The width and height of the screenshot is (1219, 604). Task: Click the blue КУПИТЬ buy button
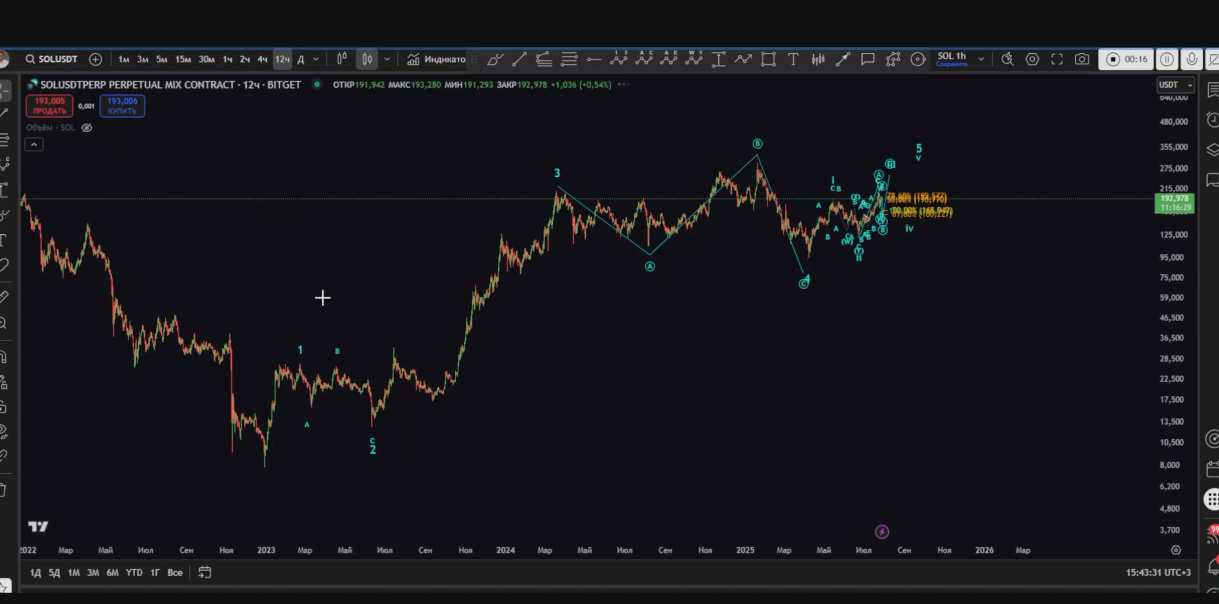click(x=122, y=105)
